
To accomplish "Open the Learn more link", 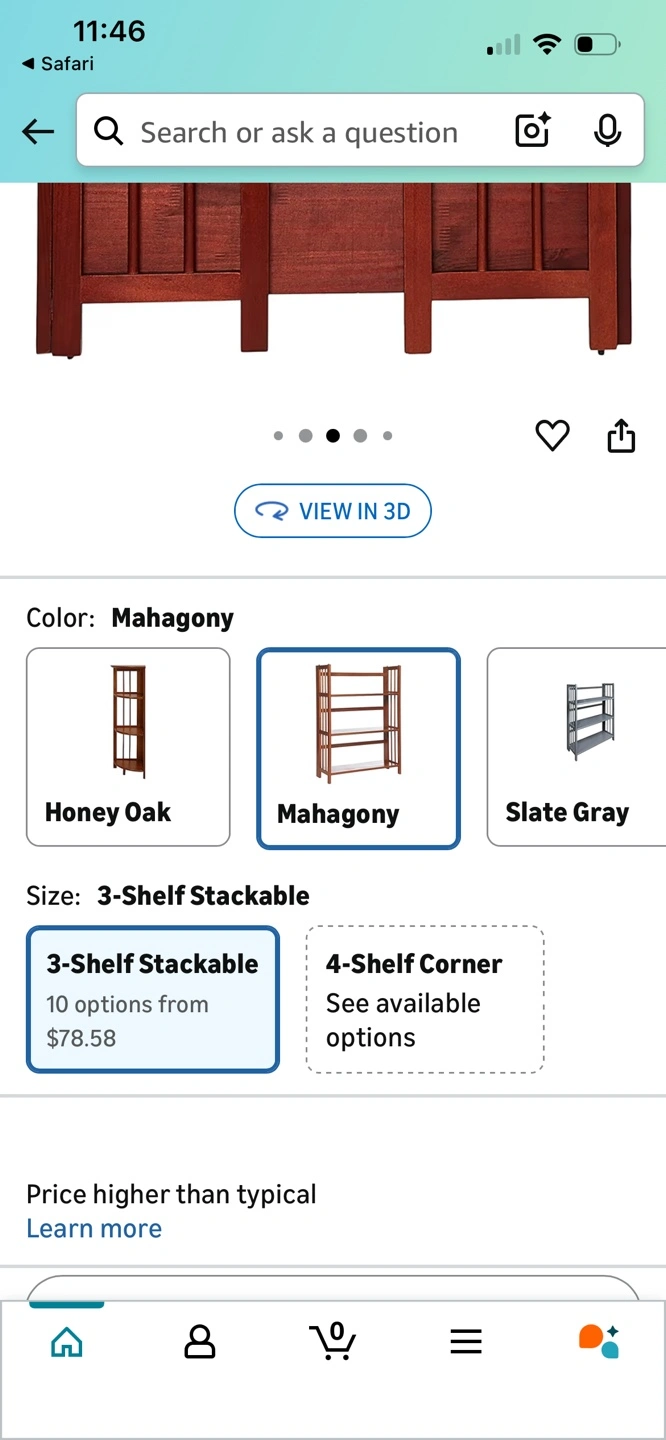I will [x=94, y=1228].
